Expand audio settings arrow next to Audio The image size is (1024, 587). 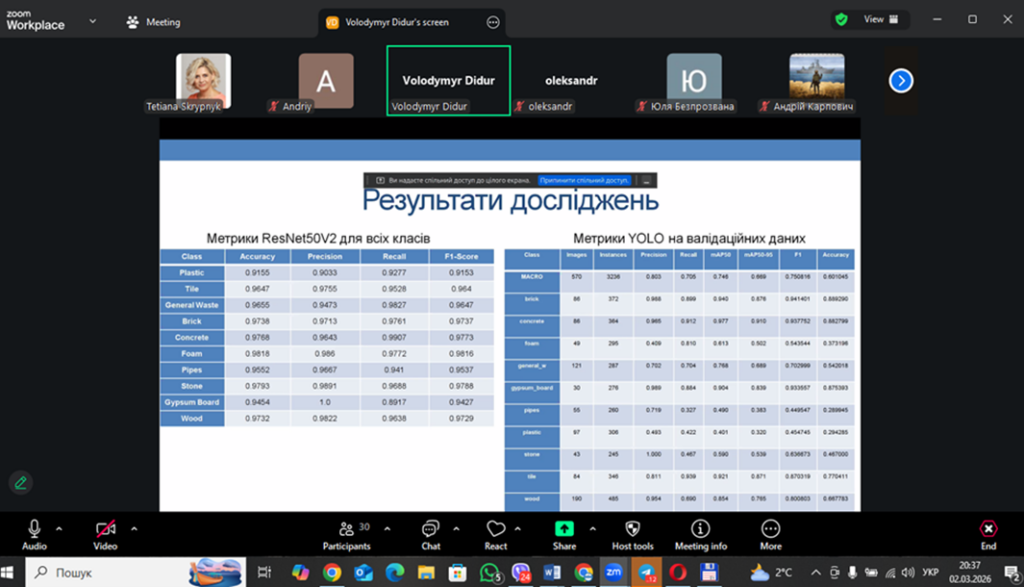point(59,527)
